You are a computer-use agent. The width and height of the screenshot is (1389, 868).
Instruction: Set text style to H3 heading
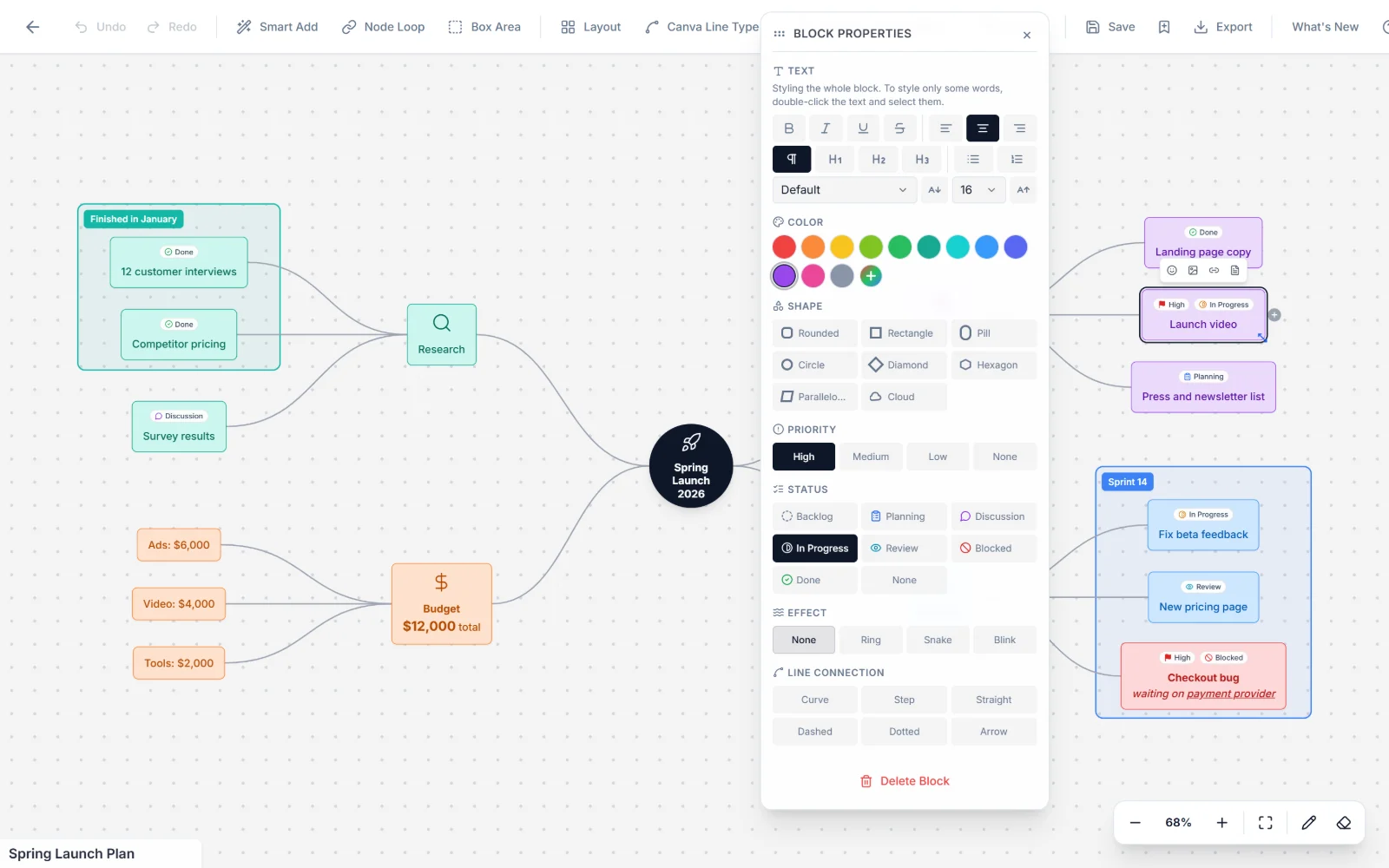(x=922, y=160)
